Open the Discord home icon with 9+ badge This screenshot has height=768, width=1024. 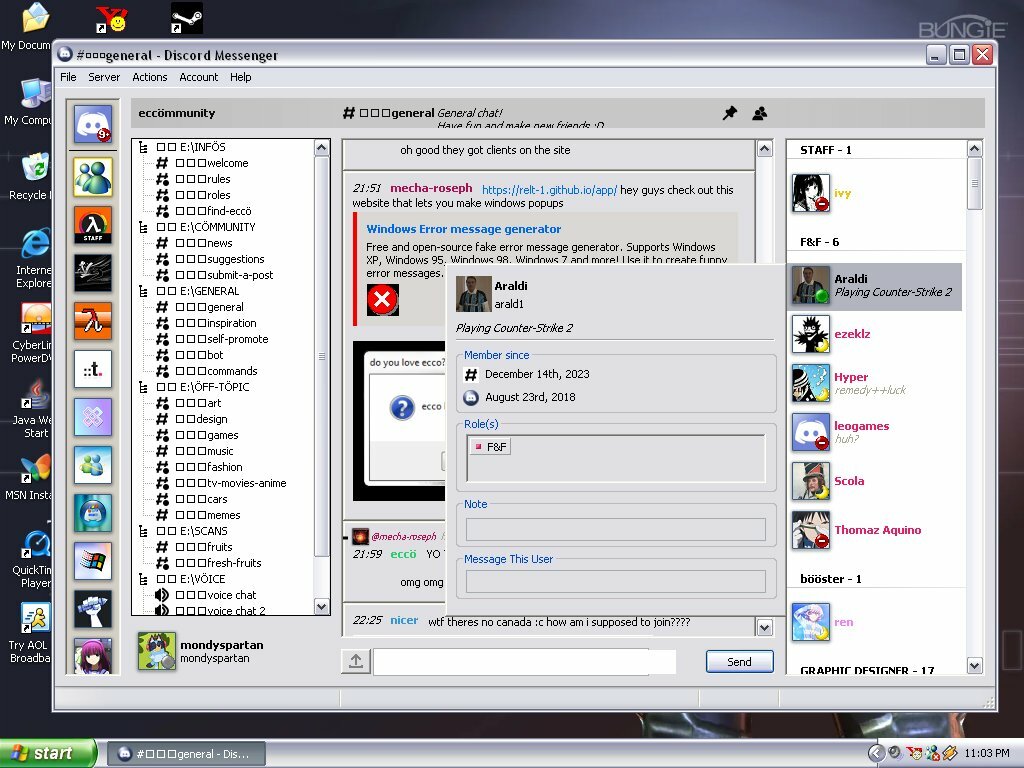click(93, 123)
